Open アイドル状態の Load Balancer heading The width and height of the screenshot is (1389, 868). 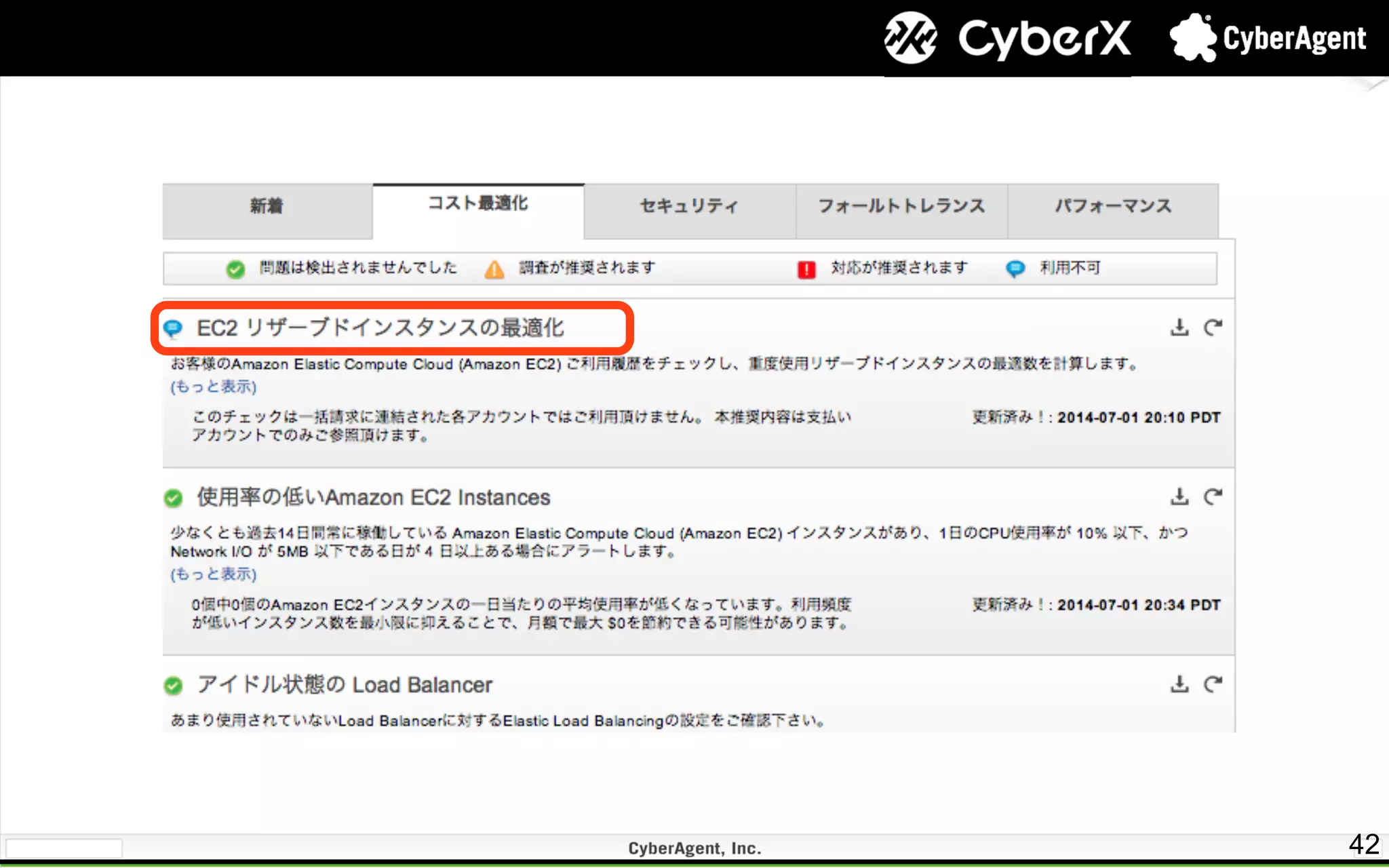click(345, 685)
